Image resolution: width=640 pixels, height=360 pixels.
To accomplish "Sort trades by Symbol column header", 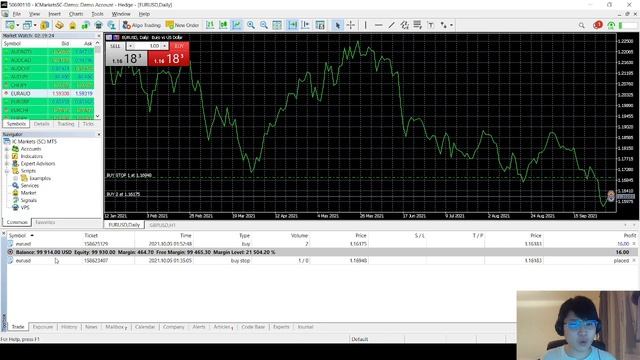I will pyautogui.click(x=18, y=236).
